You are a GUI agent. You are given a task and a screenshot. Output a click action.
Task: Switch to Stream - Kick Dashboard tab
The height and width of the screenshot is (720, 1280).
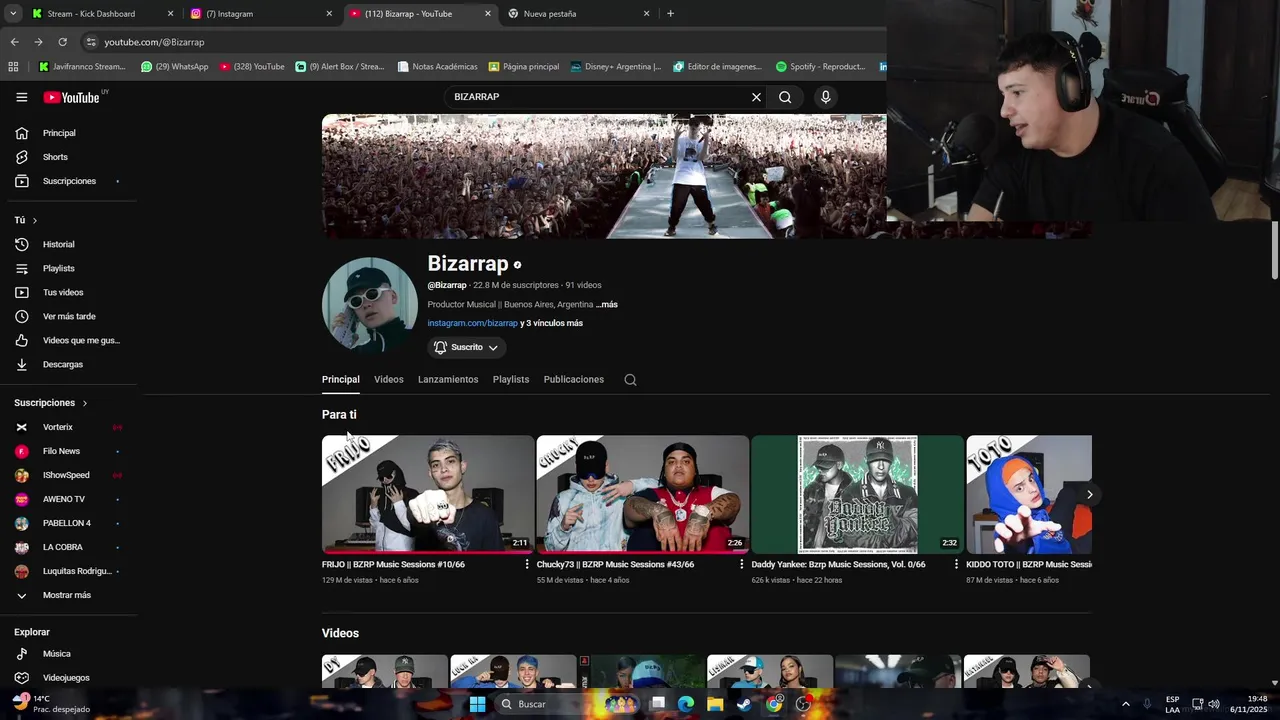tap(102, 14)
